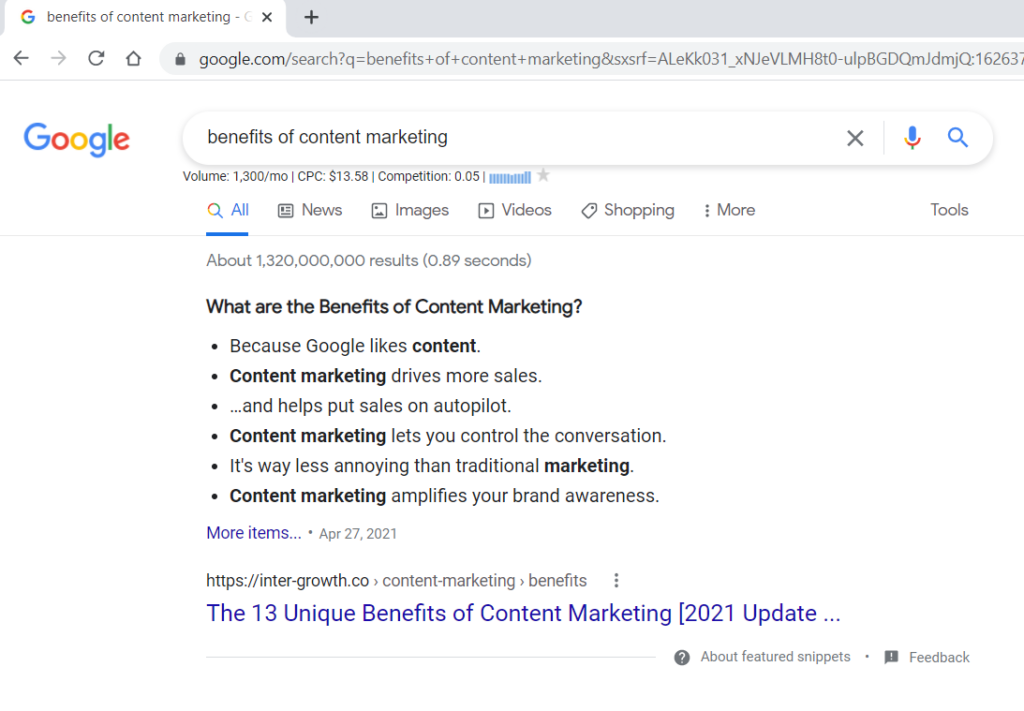
Task: Click 'lets you control the conversation' bullet
Action: [447, 436]
